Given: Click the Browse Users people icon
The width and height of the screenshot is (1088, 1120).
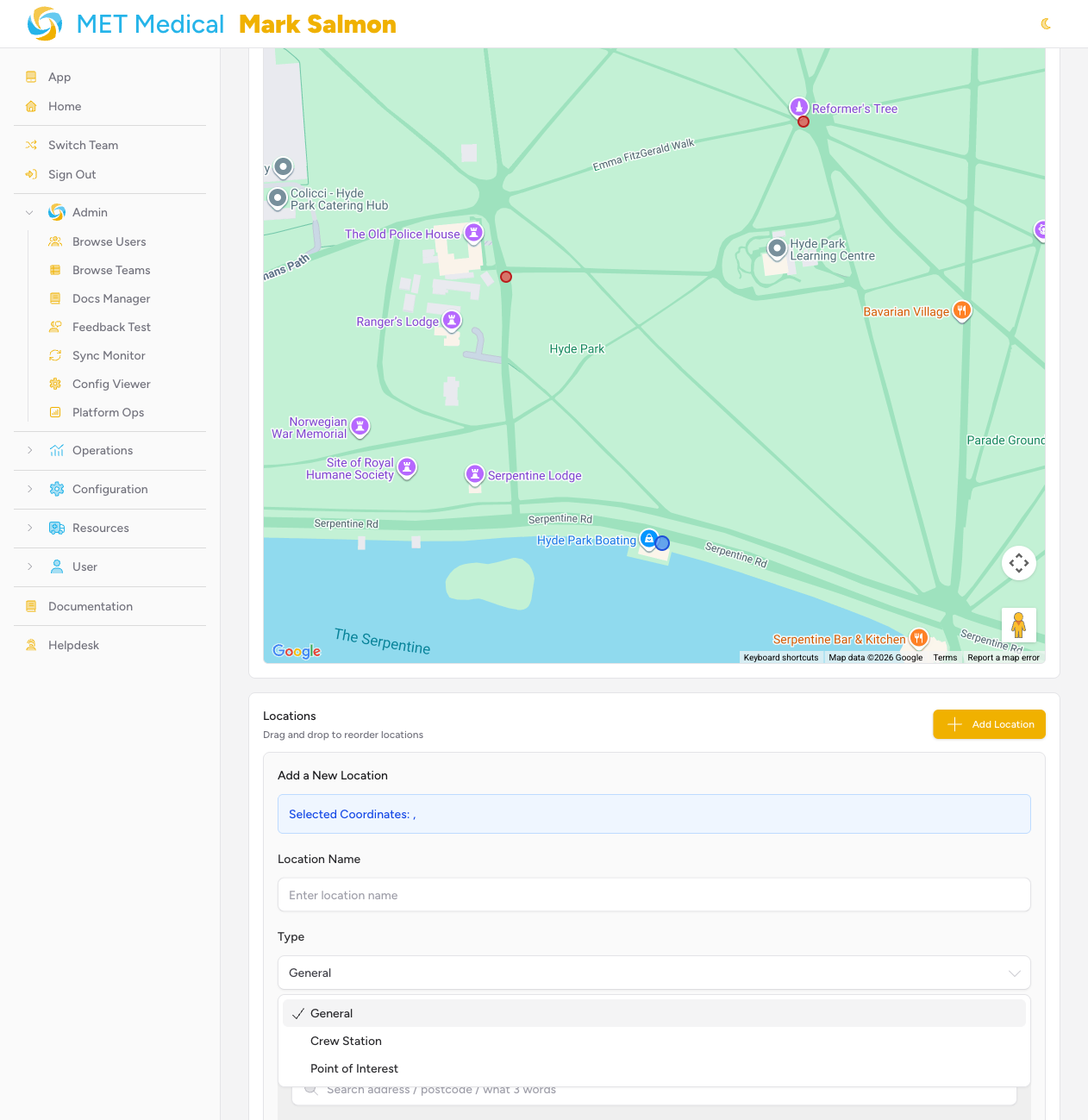Looking at the screenshot, I should click(55, 241).
